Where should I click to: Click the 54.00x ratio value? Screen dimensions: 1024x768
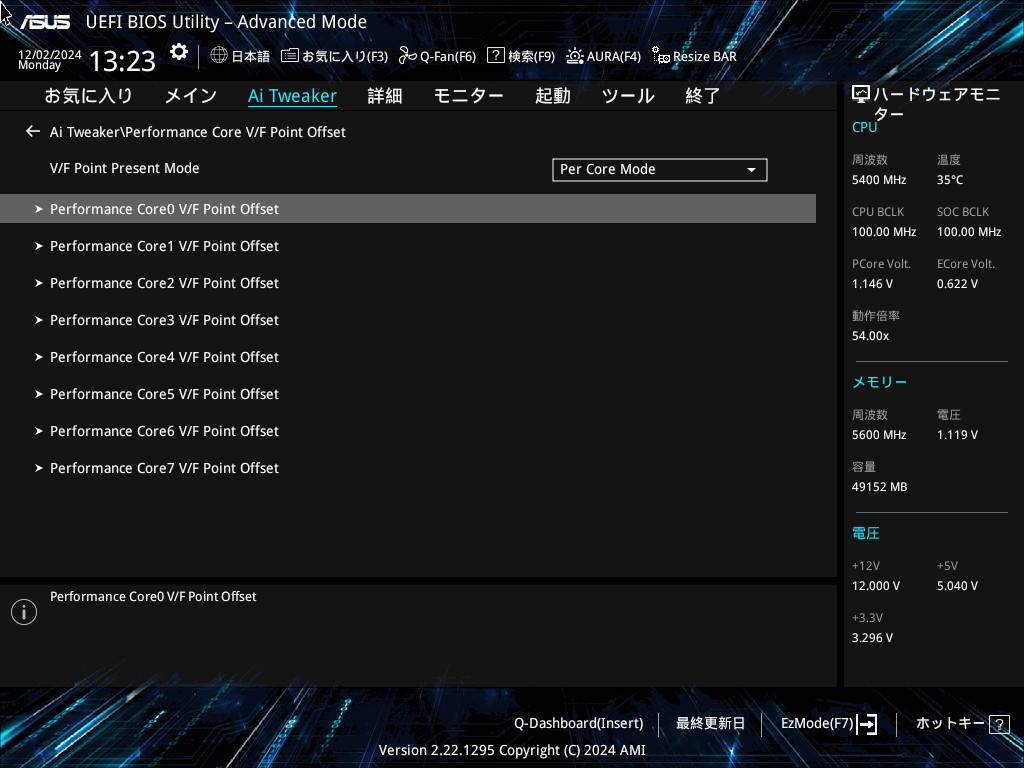click(871, 336)
